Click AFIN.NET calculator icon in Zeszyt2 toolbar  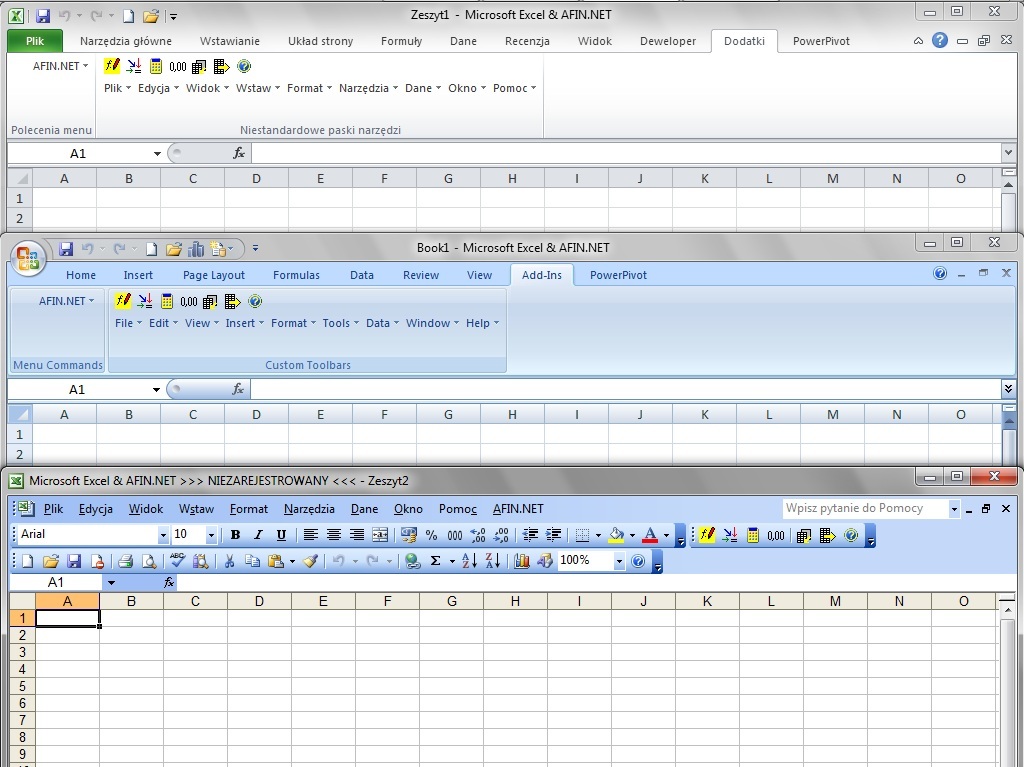click(753, 535)
